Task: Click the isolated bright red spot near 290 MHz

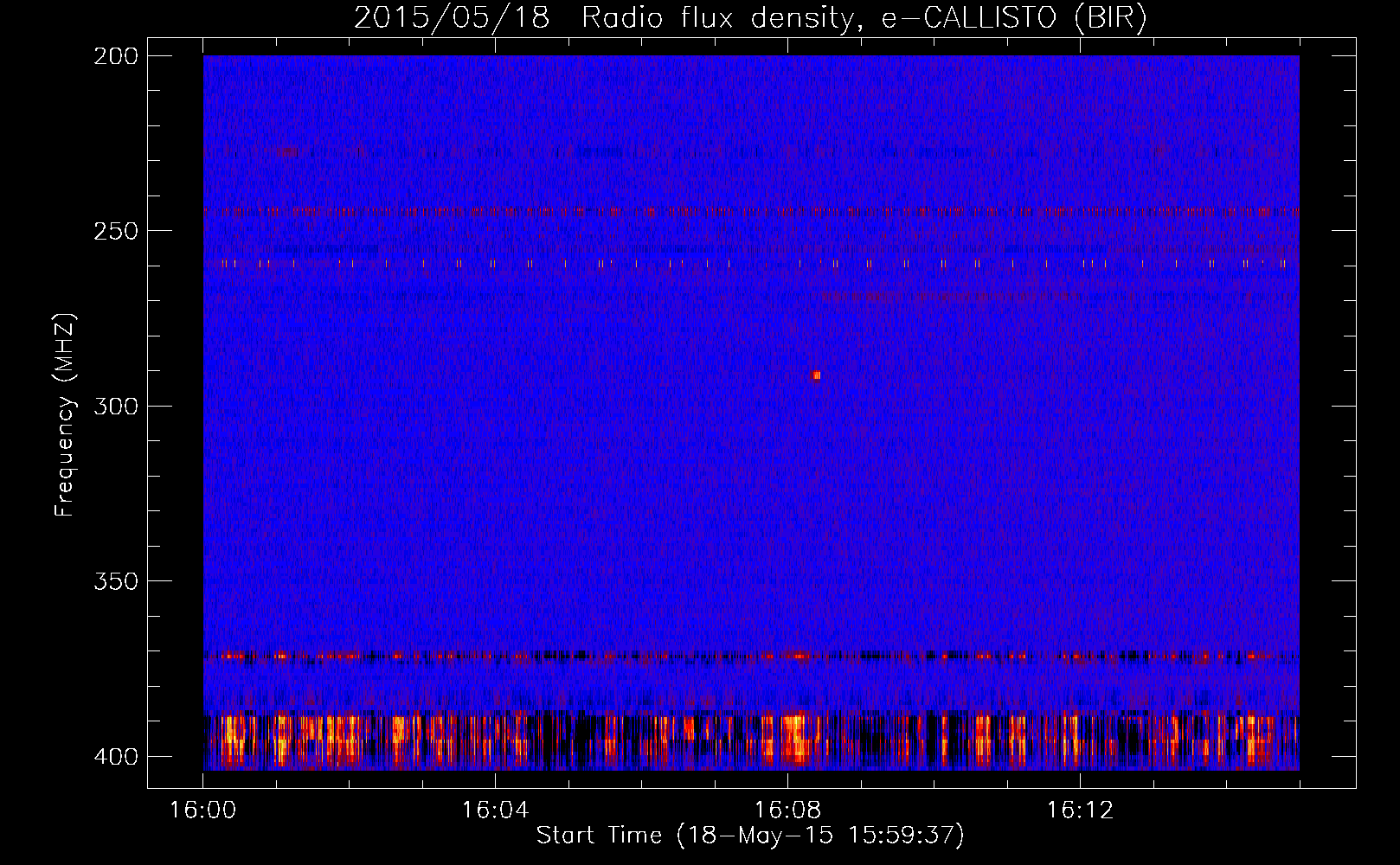Action: pos(816,375)
